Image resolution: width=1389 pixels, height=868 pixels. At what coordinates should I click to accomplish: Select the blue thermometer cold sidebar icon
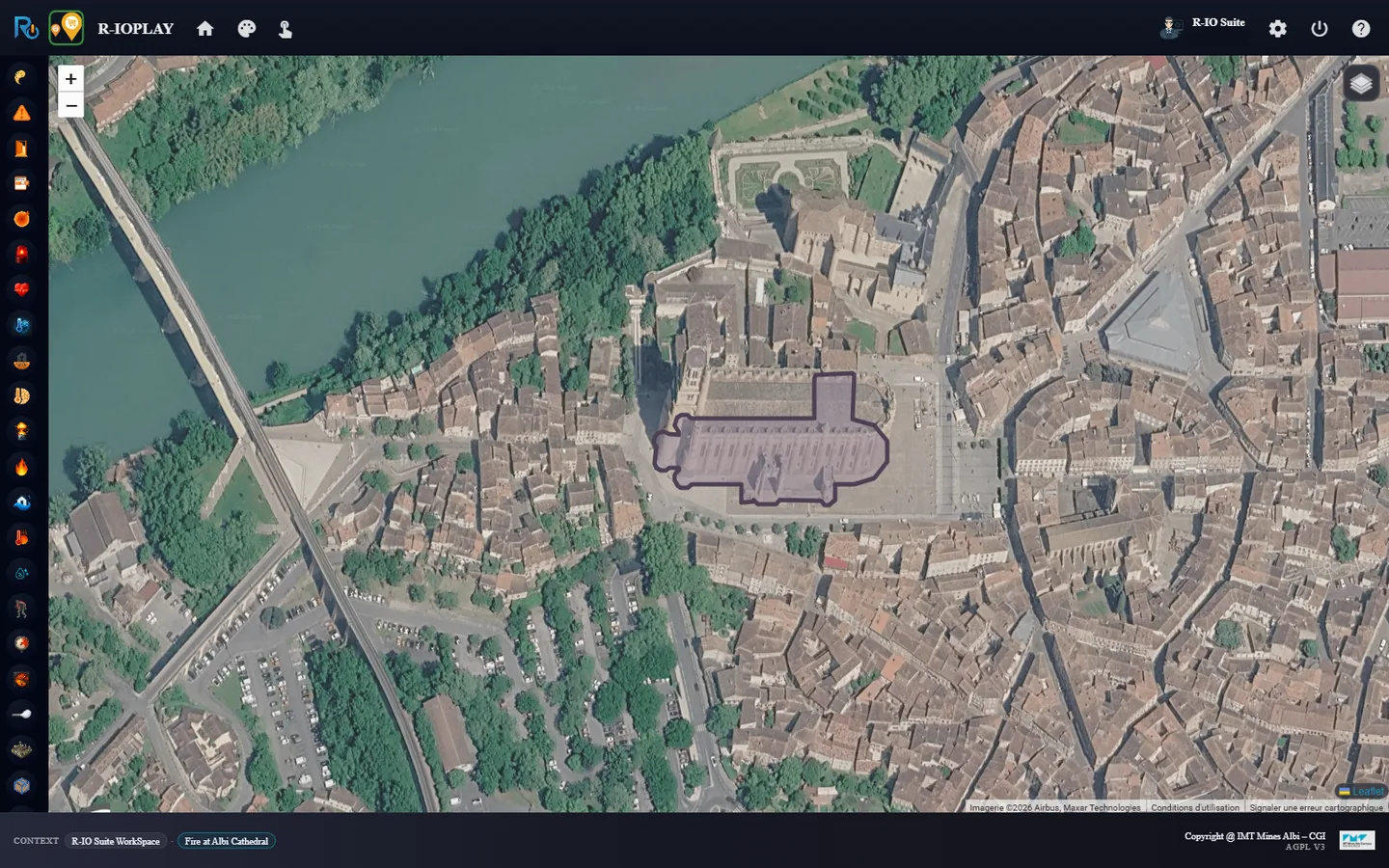tap(21, 325)
